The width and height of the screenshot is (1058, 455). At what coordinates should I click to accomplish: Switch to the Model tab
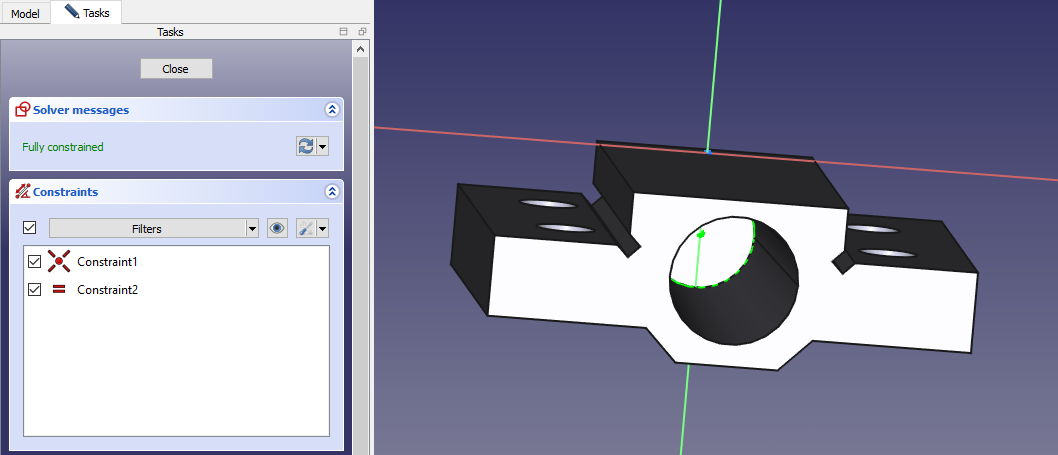pos(25,14)
